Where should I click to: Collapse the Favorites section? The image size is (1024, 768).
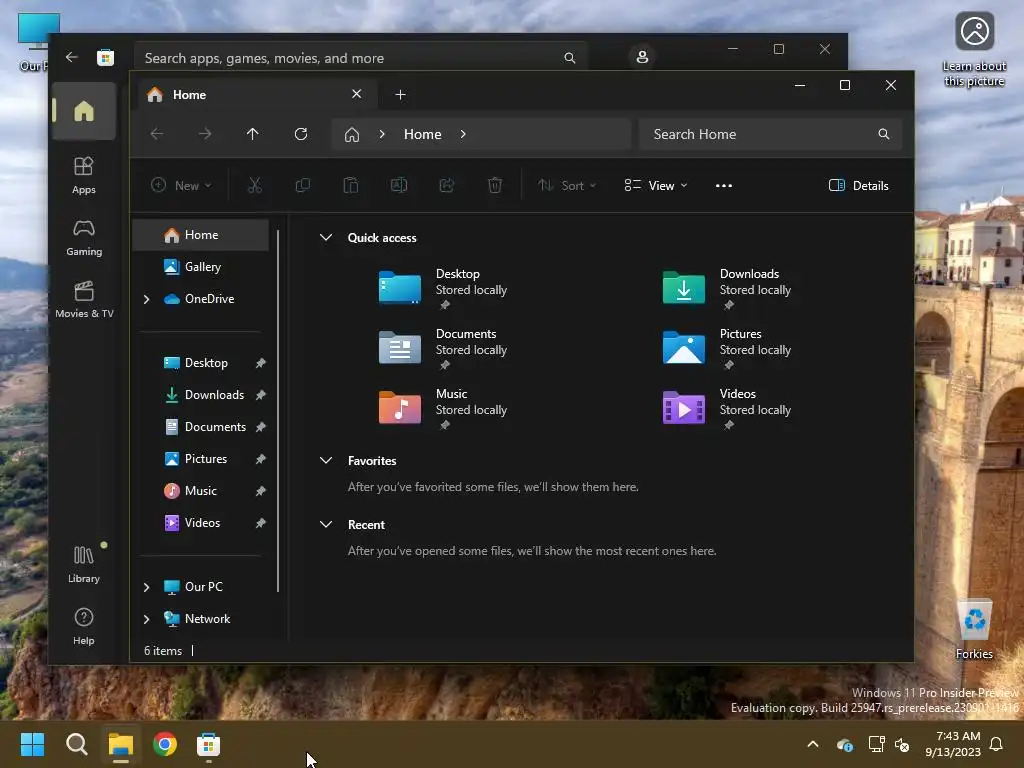(x=326, y=460)
